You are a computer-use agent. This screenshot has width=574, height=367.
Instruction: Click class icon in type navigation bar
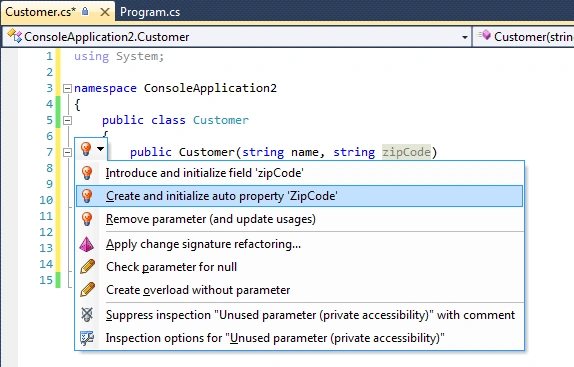[15, 36]
